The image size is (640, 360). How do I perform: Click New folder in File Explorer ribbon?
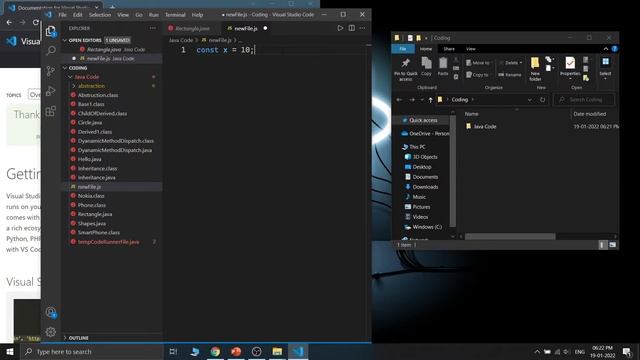click(x=535, y=69)
